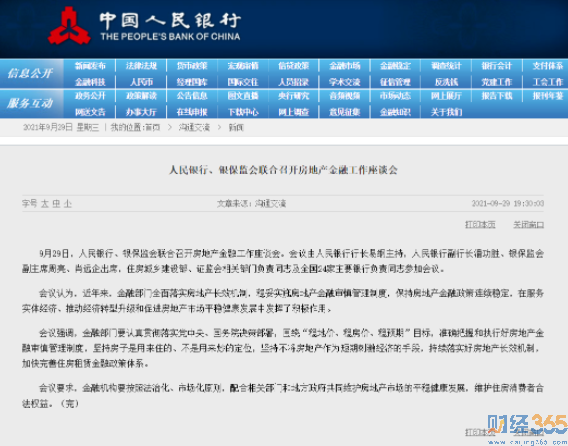
Task: Open the 关于我们 link
Action: (x=446, y=112)
